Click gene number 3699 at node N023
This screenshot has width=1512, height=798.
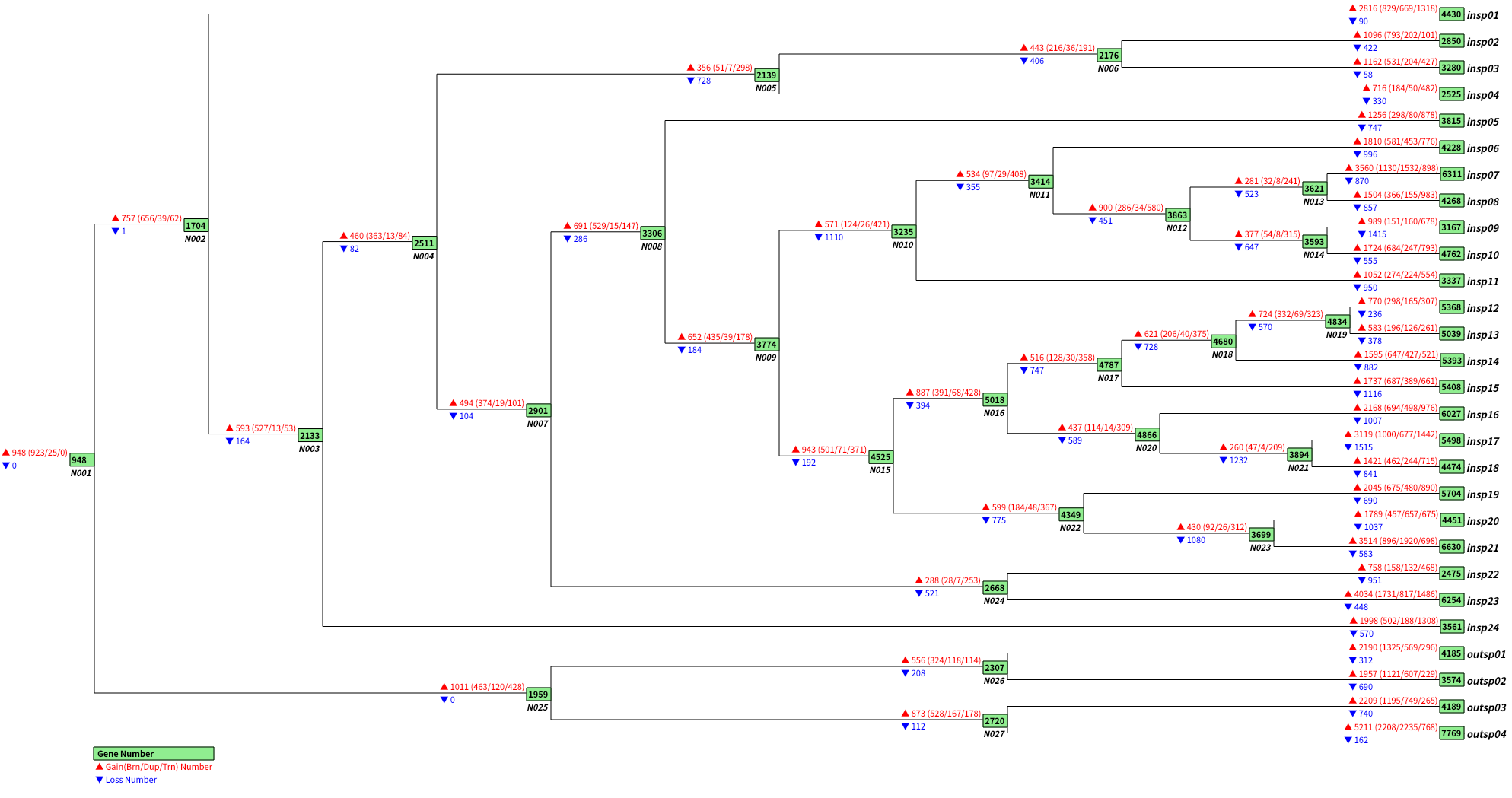point(1261,534)
